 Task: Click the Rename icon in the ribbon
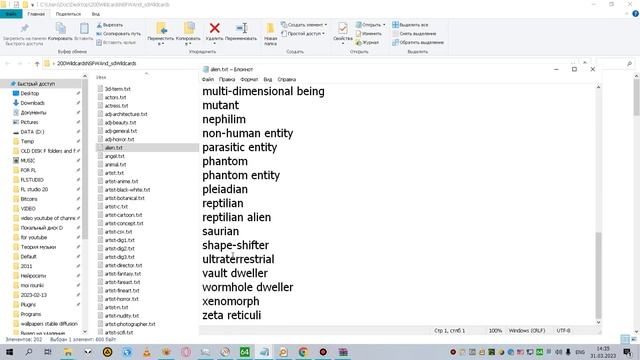pos(242,28)
